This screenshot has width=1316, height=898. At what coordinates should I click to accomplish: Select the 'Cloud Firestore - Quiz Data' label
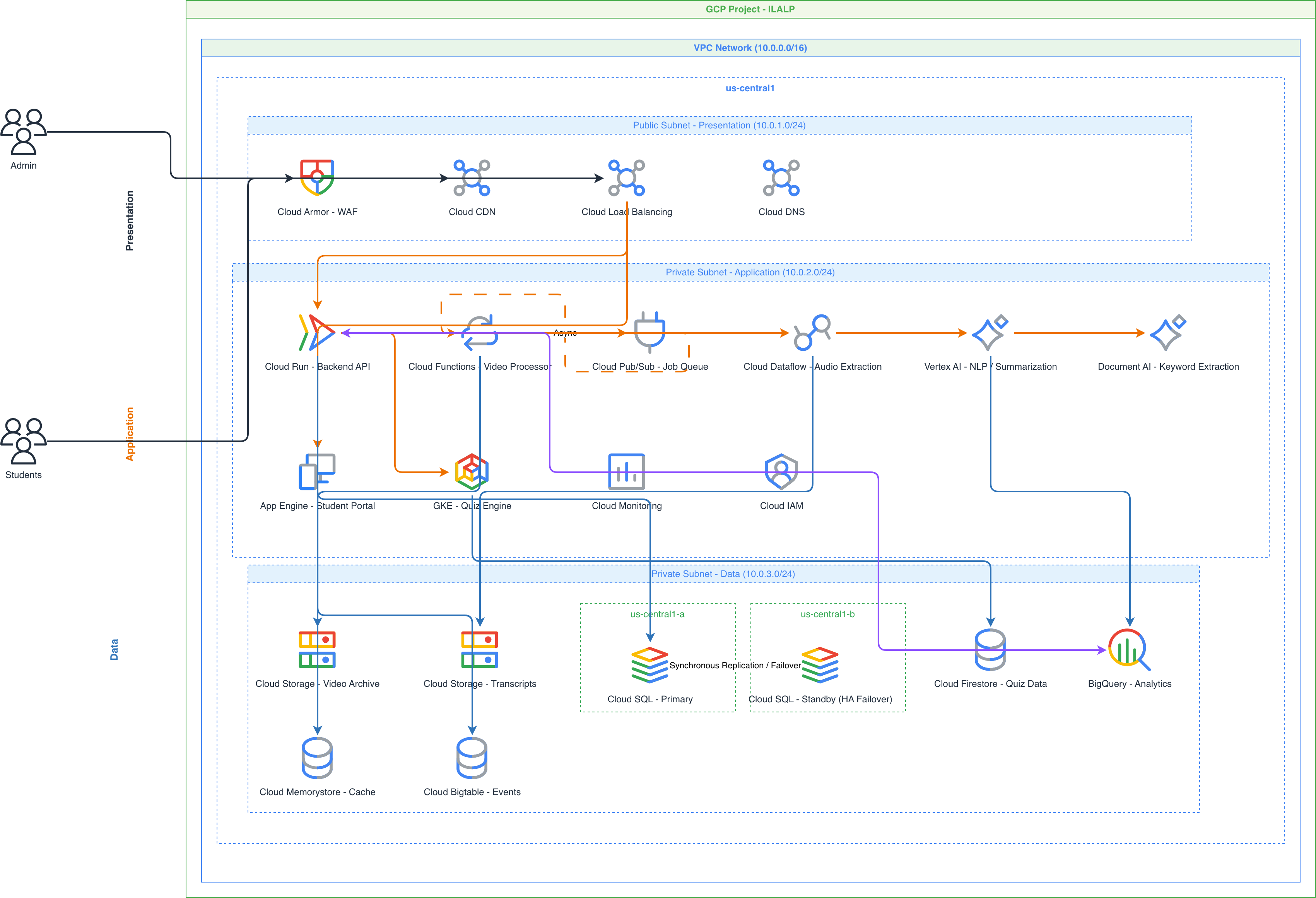tap(990, 683)
